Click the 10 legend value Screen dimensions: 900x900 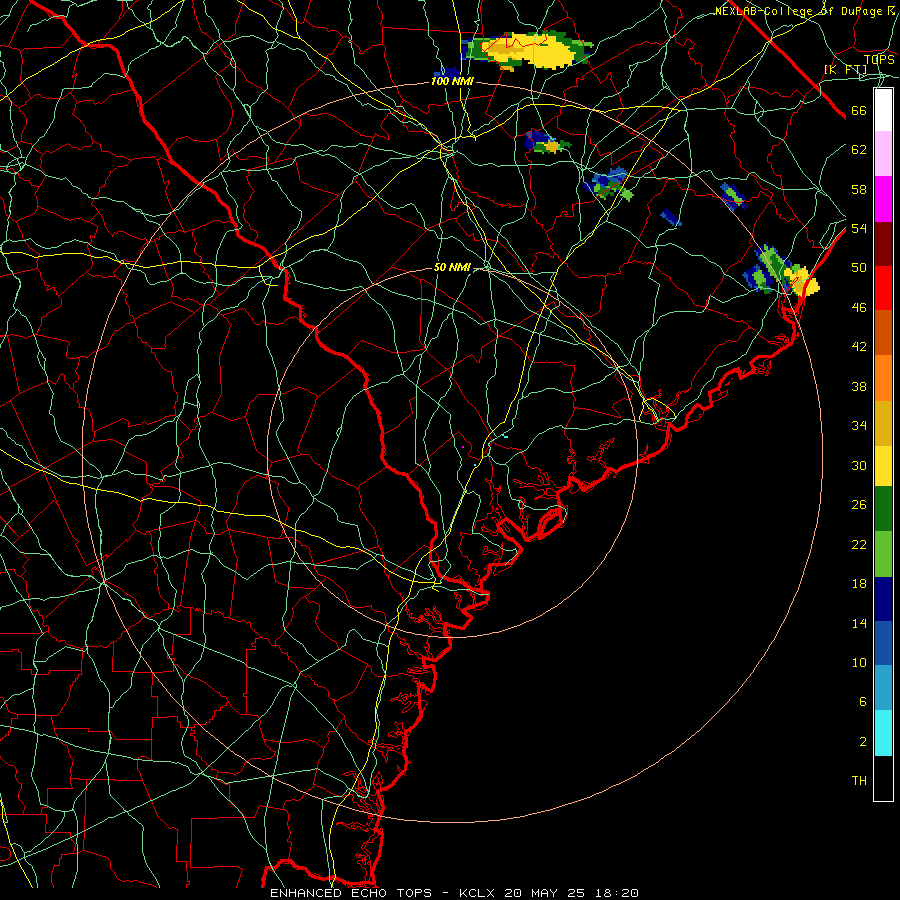tap(859, 663)
